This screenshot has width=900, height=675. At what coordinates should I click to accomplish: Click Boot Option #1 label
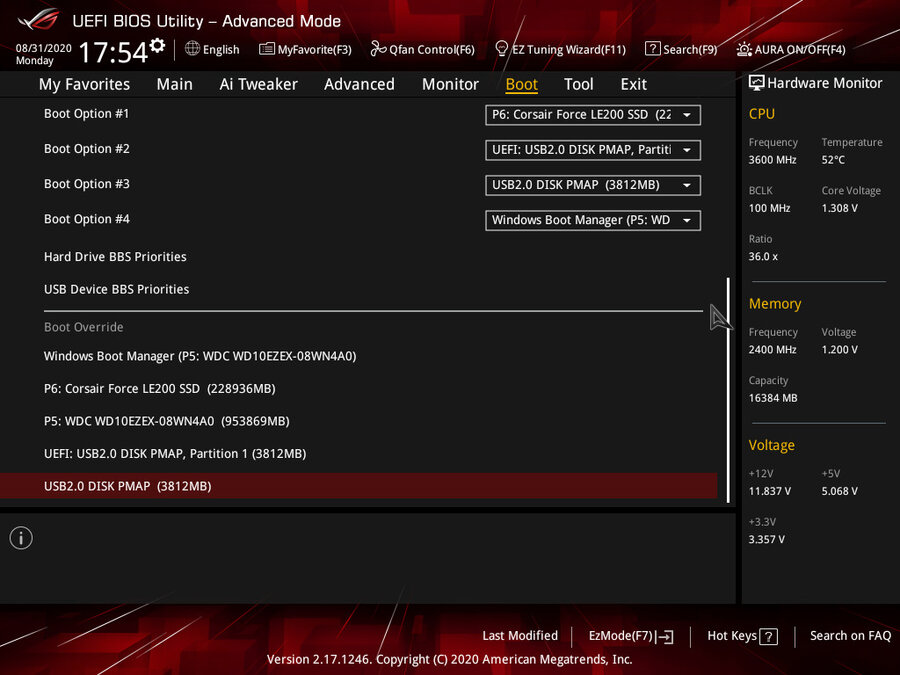point(87,114)
